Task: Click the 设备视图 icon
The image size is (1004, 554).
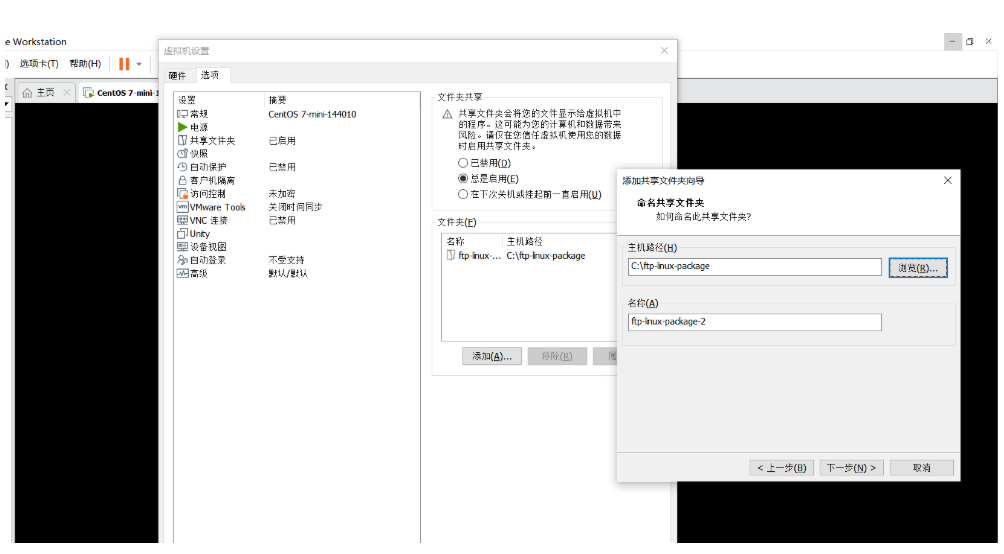Action: pos(182,247)
